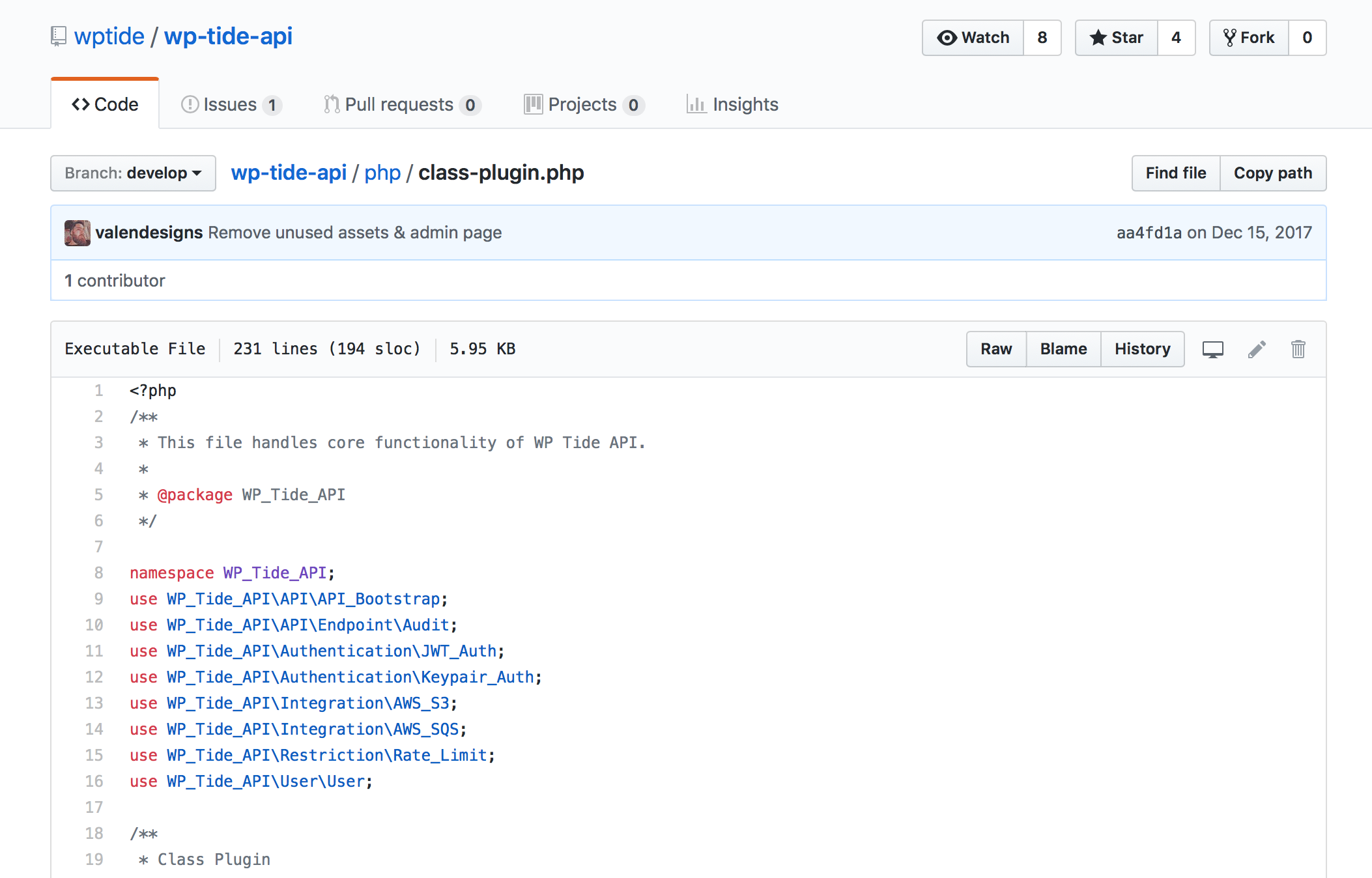
Task: Click the Find file button
Action: tap(1175, 173)
